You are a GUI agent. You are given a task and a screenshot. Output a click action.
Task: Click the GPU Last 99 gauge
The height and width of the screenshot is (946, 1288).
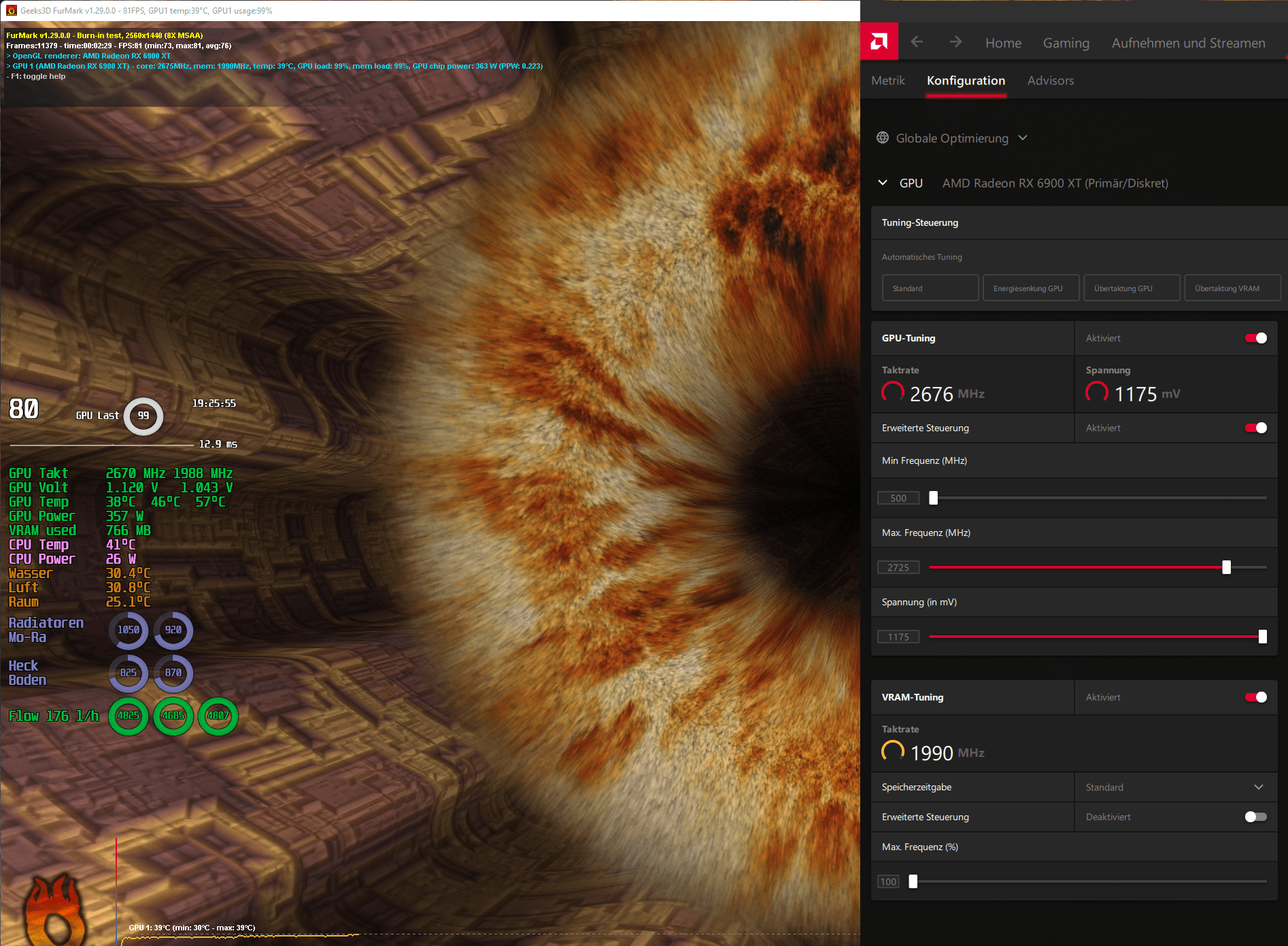143,416
